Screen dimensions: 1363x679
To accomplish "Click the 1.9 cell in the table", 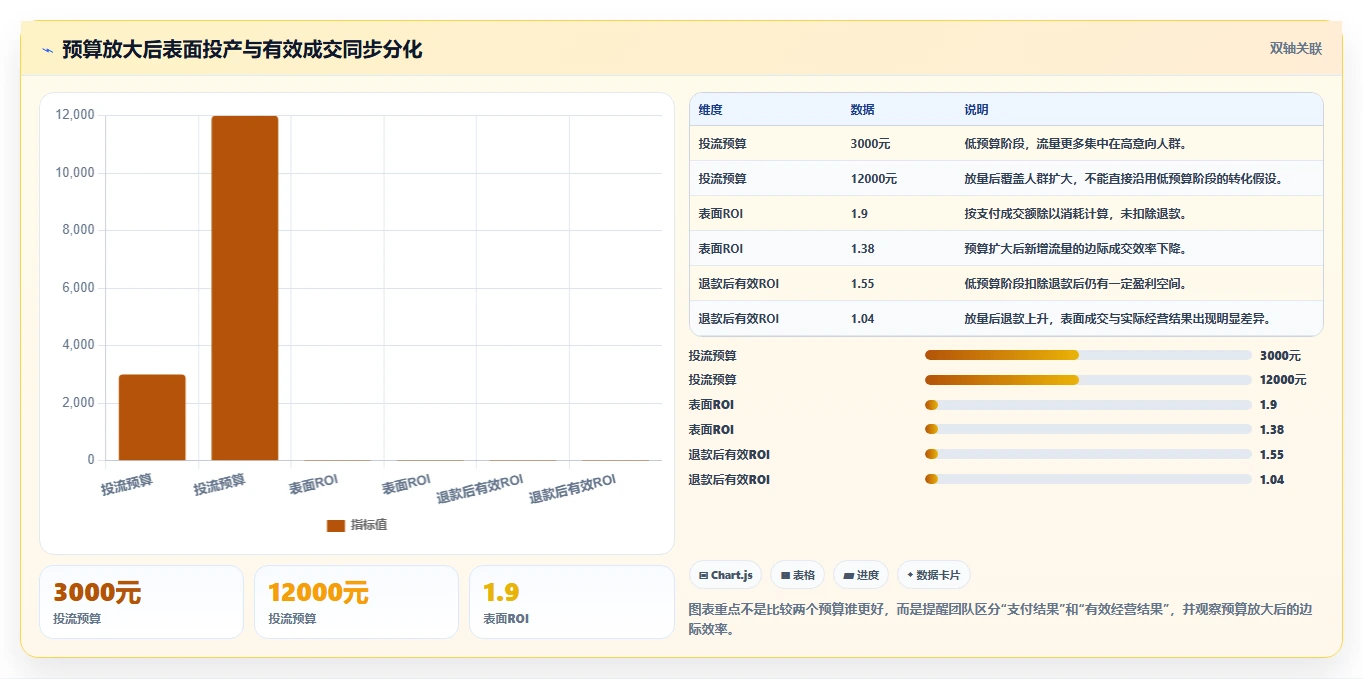I will click(x=858, y=214).
